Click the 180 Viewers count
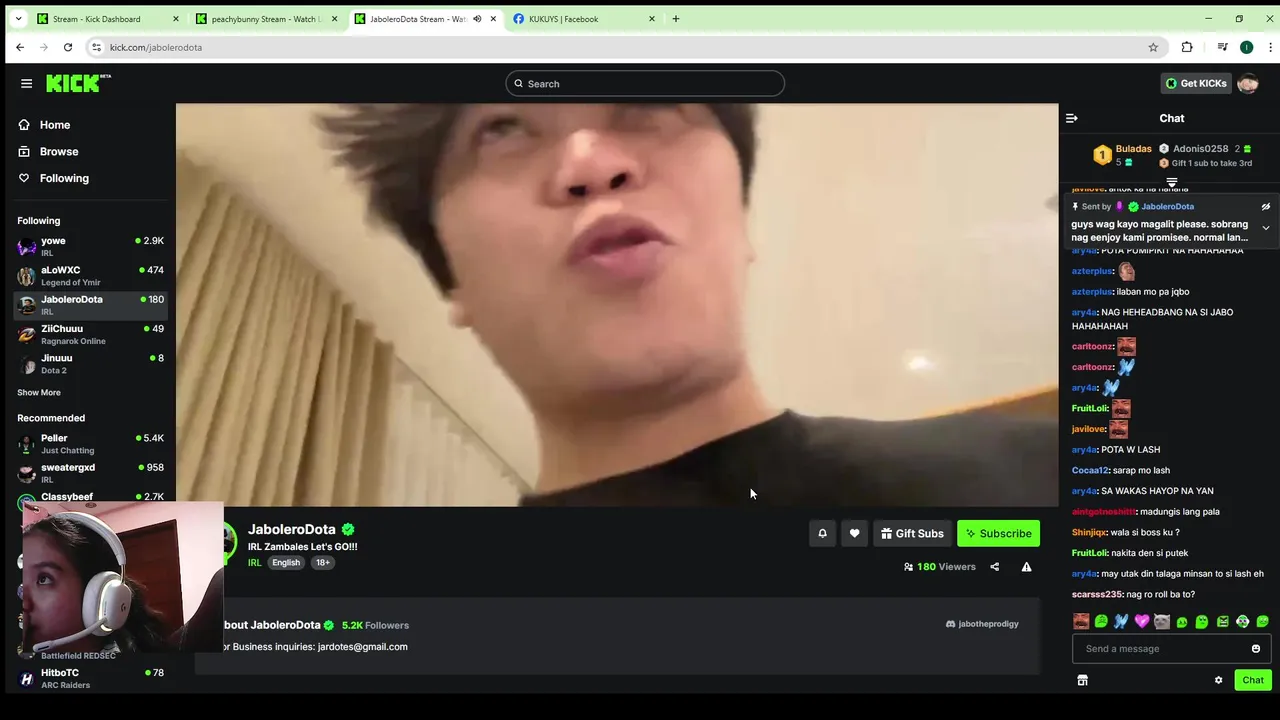 (x=939, y=567)
